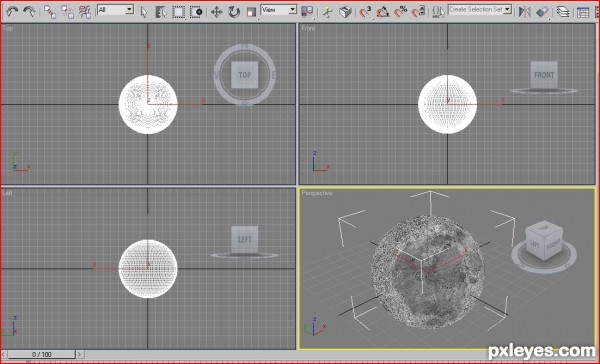Viewport: 600px width, 364px height.
Task: Activate the Select and Link tool
Action: (50, 12)
